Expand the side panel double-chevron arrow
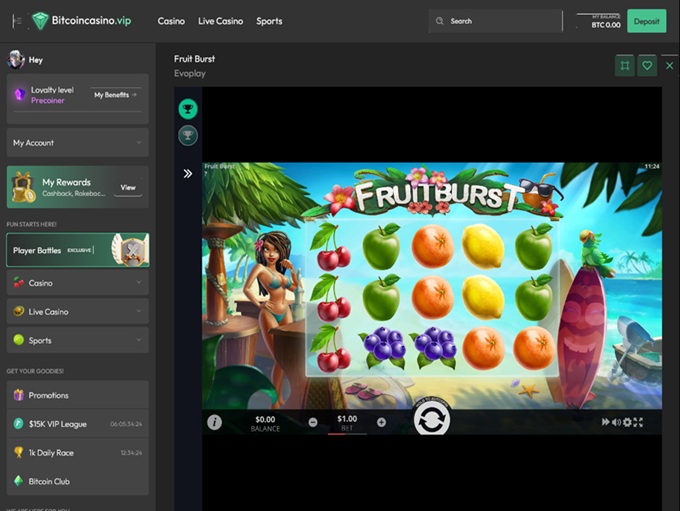680x511 pixels. [x=187, y=173]
